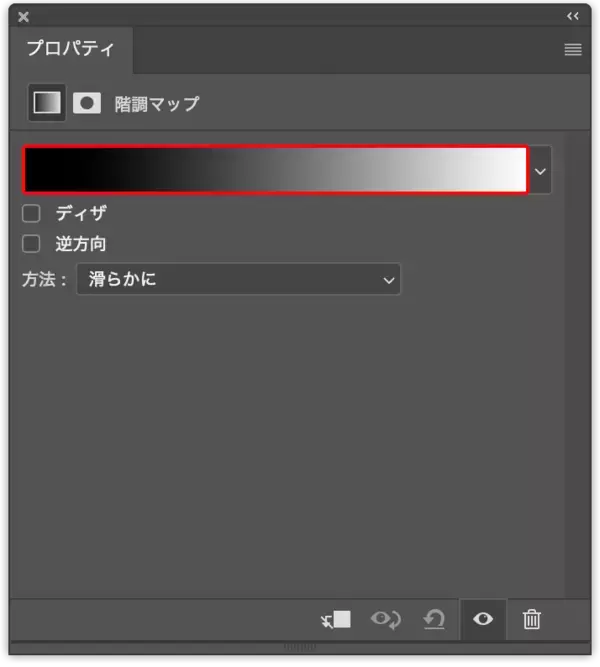The width and height of the screenshot is (600, 667).
Task: Select the gradient map adjustment icon
Action: click(x=47, y=103)
